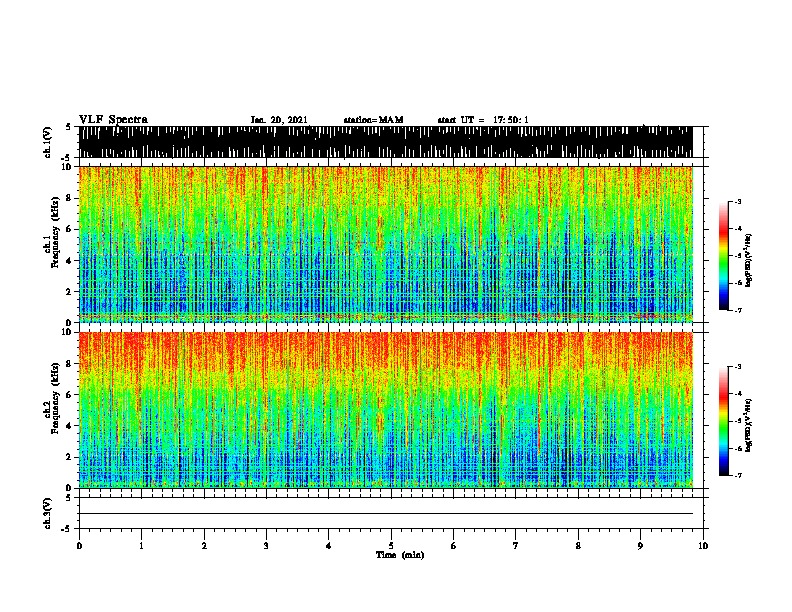Click the ch.2 color bar log(PSD) label
792x612 pixels.
point(749,425)
